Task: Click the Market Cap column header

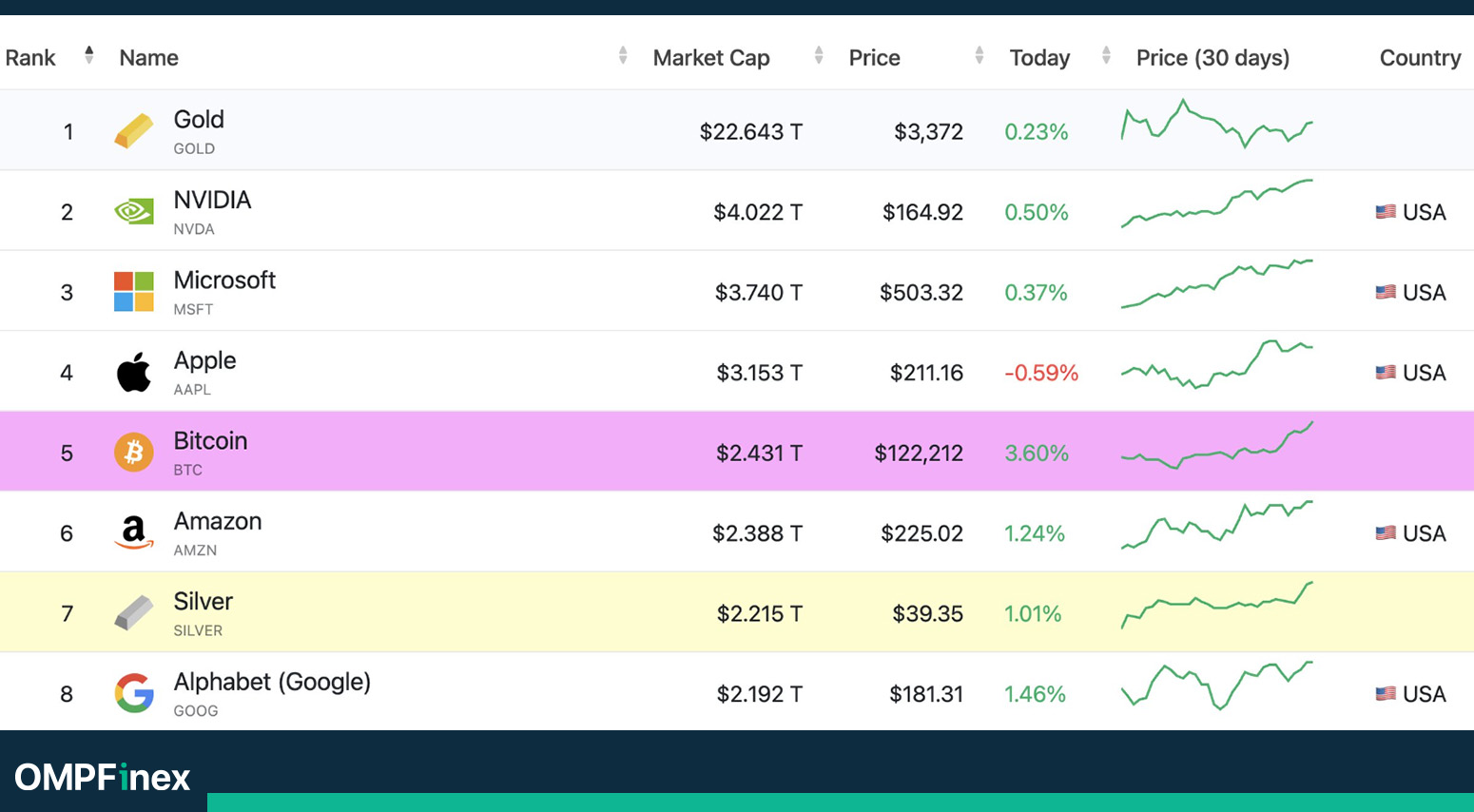Action: point(711,58)
